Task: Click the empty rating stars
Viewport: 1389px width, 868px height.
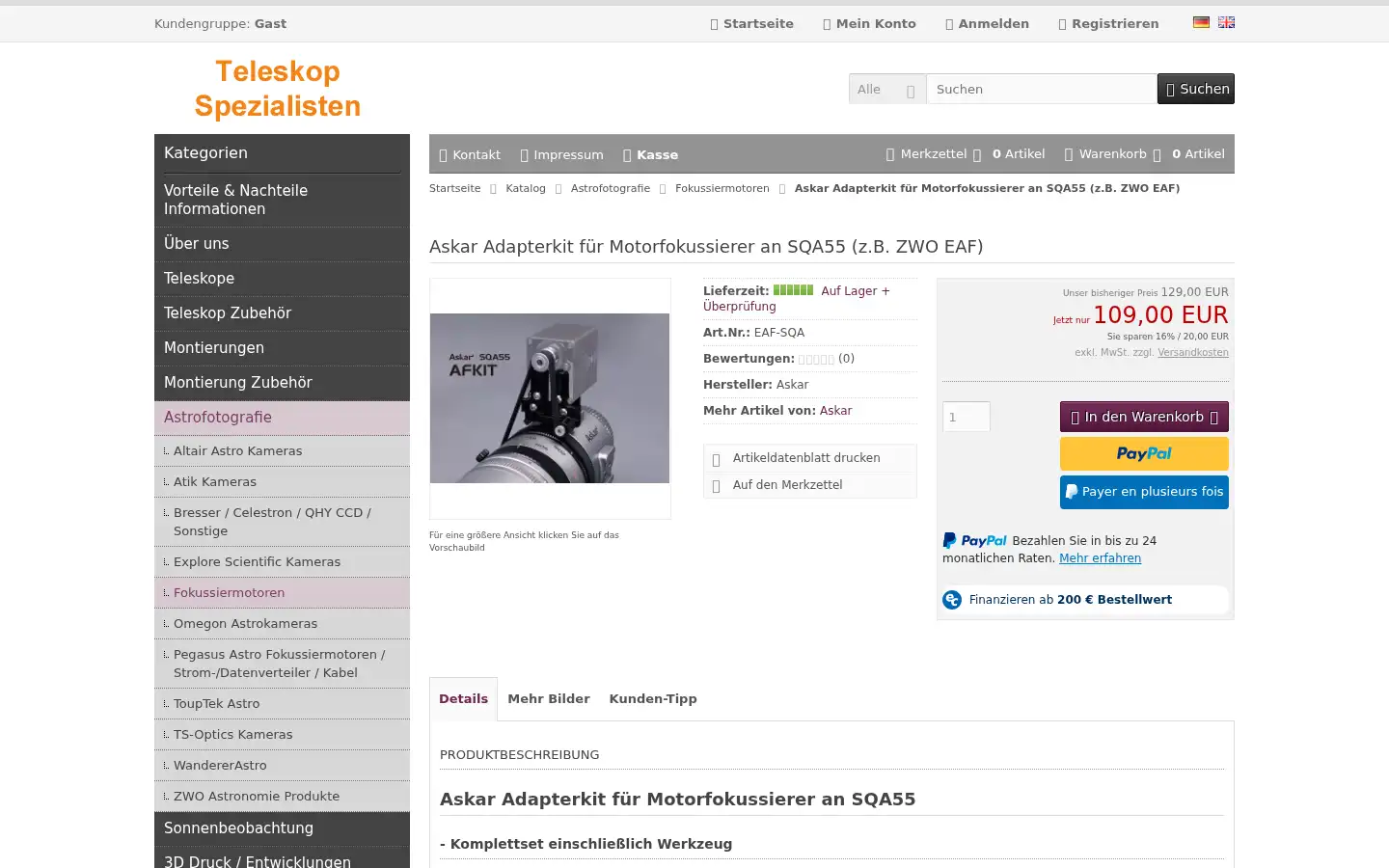Action: [816, 359]
